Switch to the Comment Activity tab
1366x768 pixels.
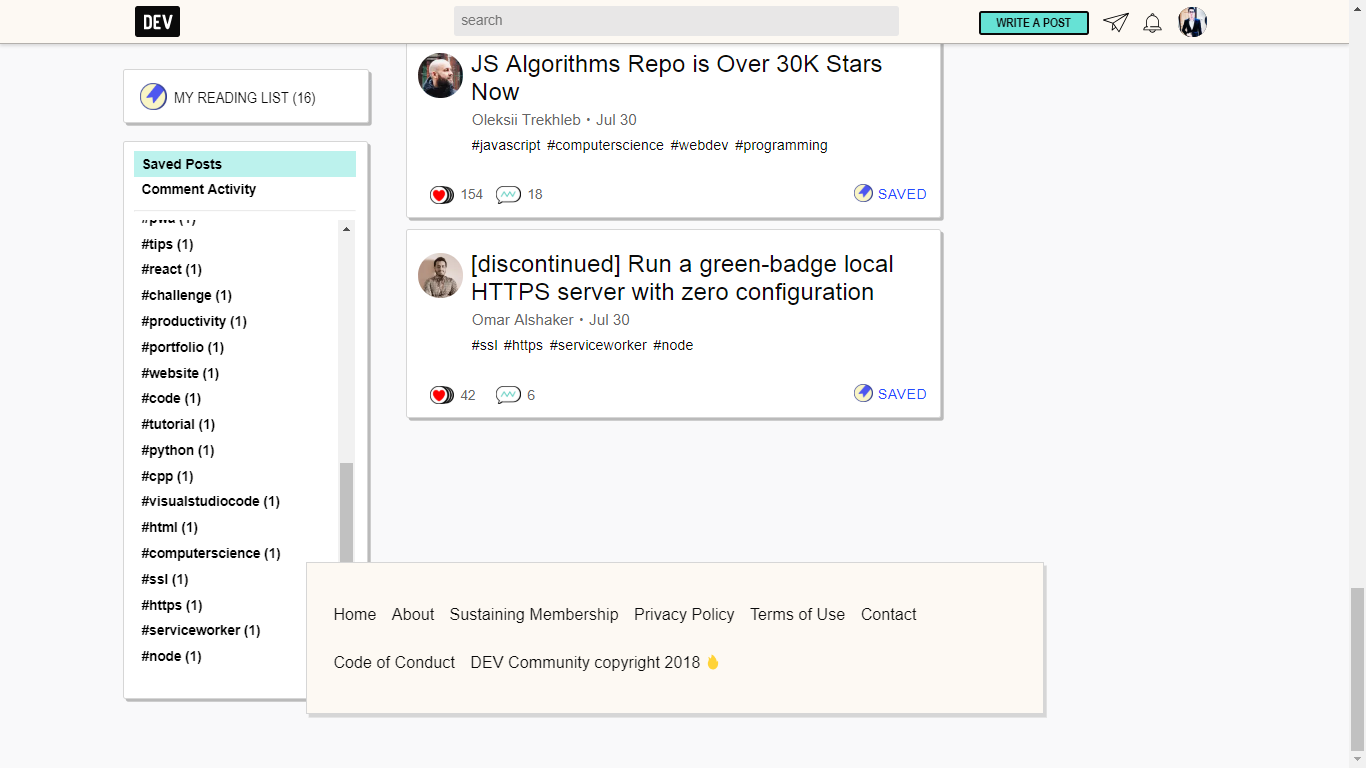pyautogui.click(x=197, y=189)
